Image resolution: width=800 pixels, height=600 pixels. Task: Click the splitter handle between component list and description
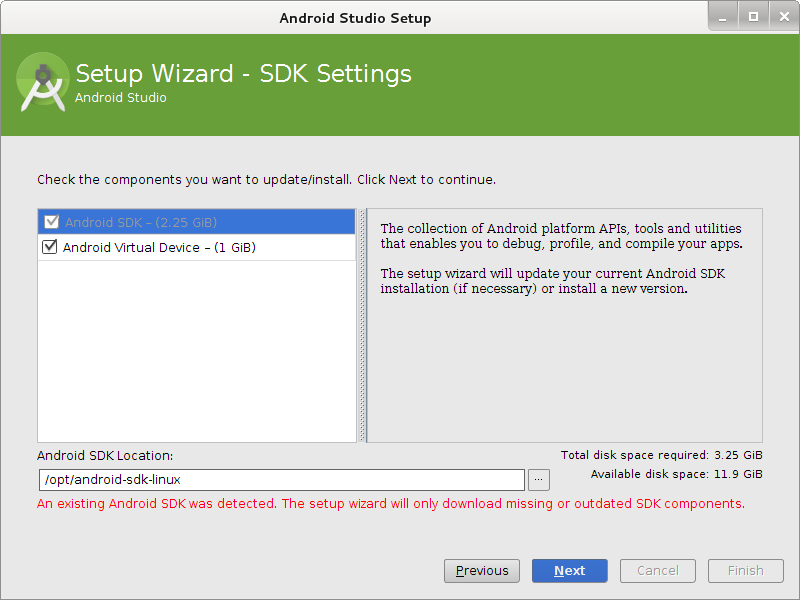[x=362, y=326]
